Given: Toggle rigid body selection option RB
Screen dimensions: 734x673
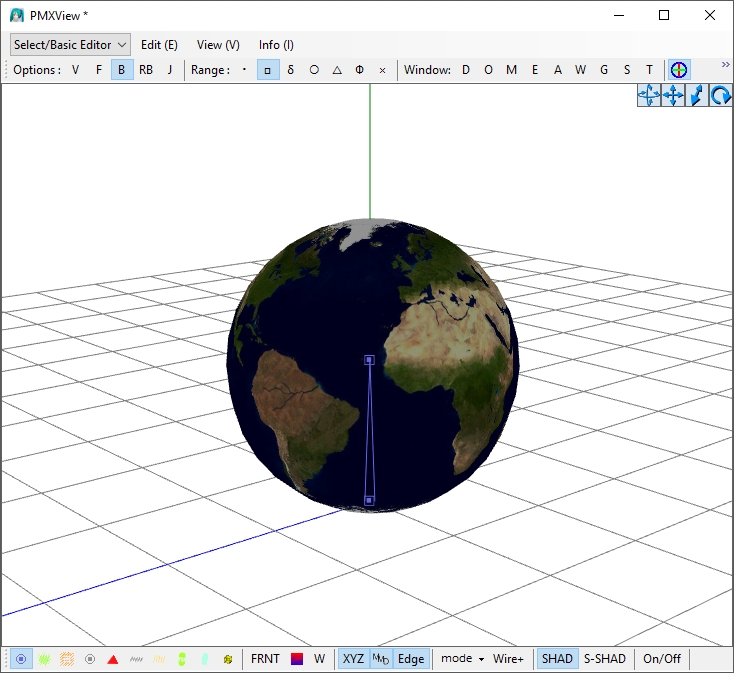Looking at the screenshot, I should [x=146, y=70].
